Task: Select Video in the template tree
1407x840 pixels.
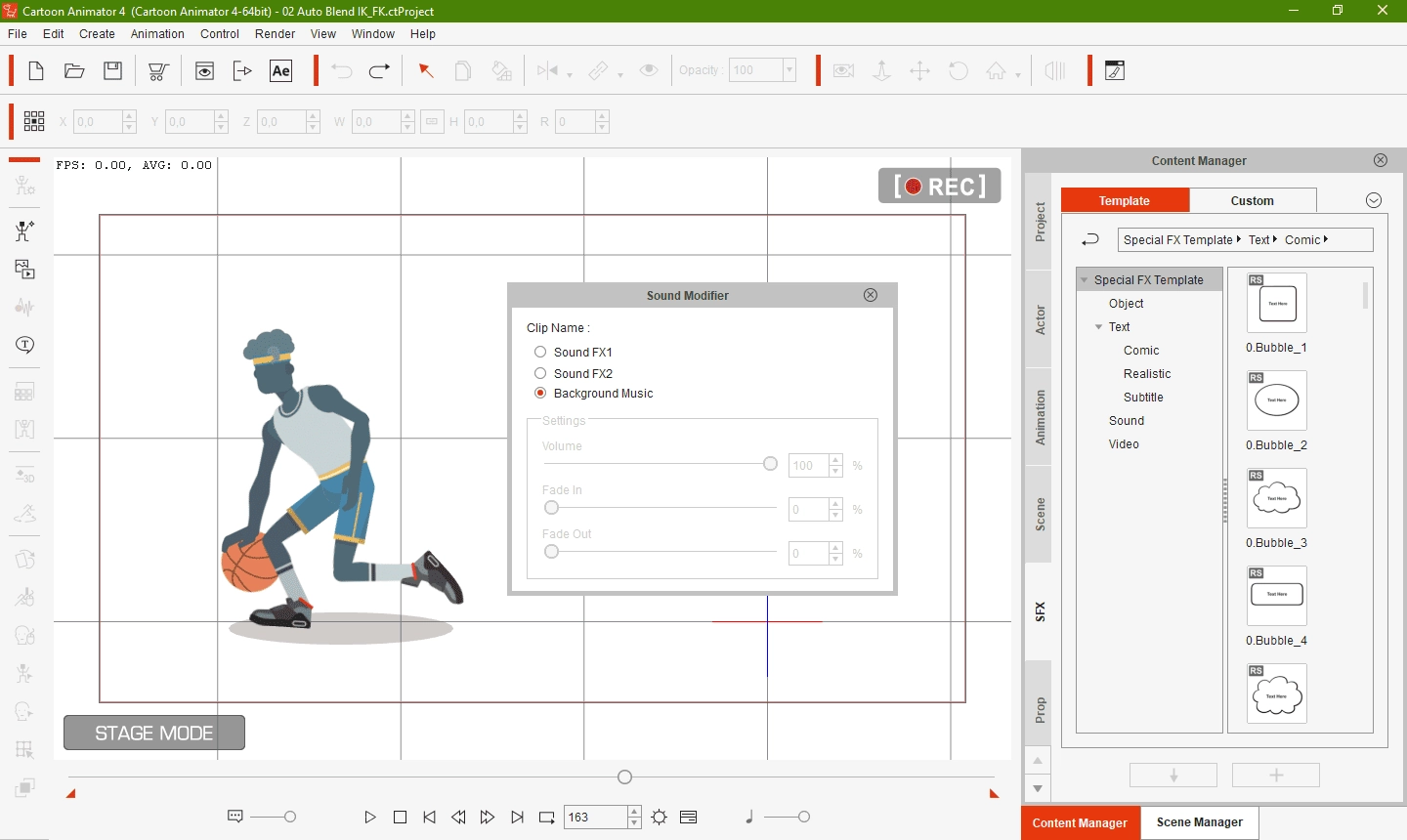Action: click(x=1124, y=444)
